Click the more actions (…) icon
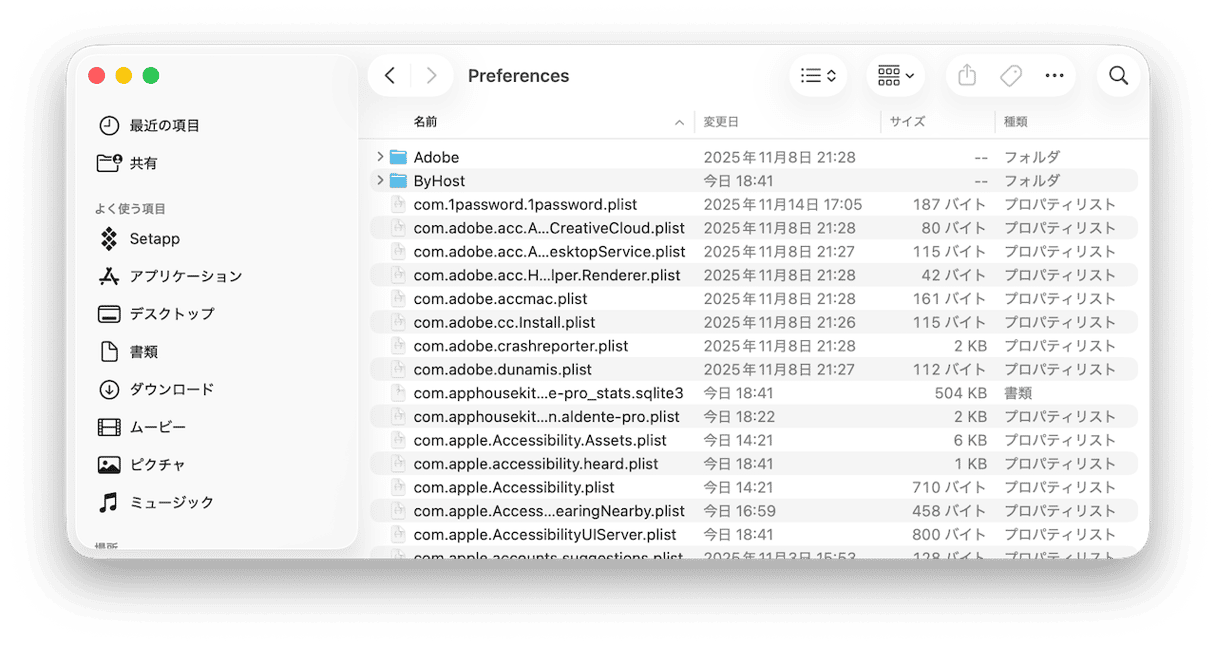This screenshot has width=1216, height=646. (x=1054, y=75)
